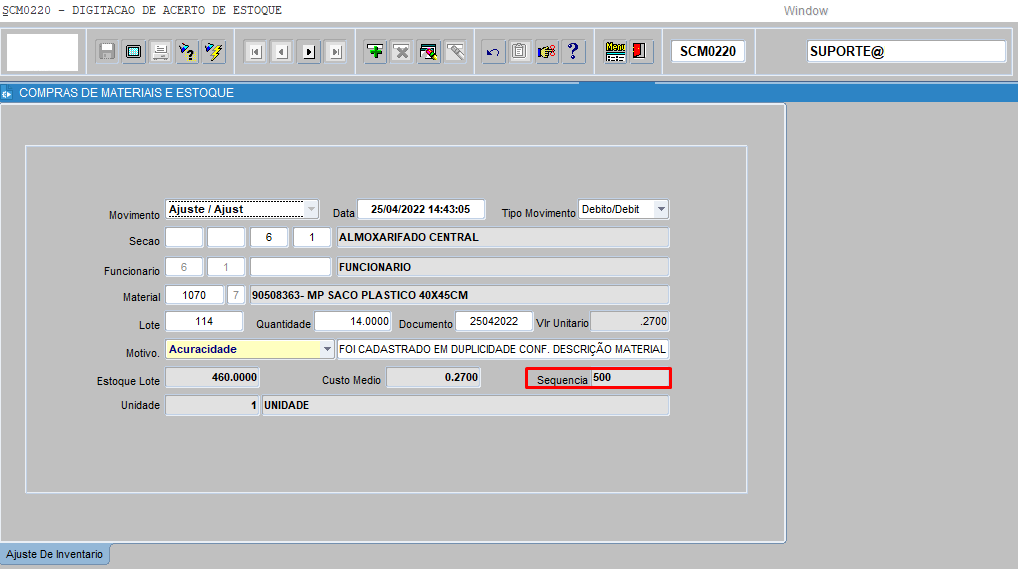The image size is (1018, 569).
Task: Click the Save diskette icon in toolbar
Action: point(107,51)
